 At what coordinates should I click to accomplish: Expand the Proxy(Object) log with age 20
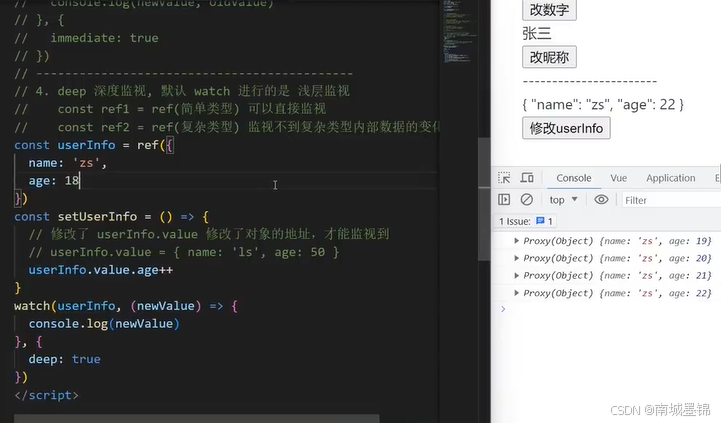point(516,258)
